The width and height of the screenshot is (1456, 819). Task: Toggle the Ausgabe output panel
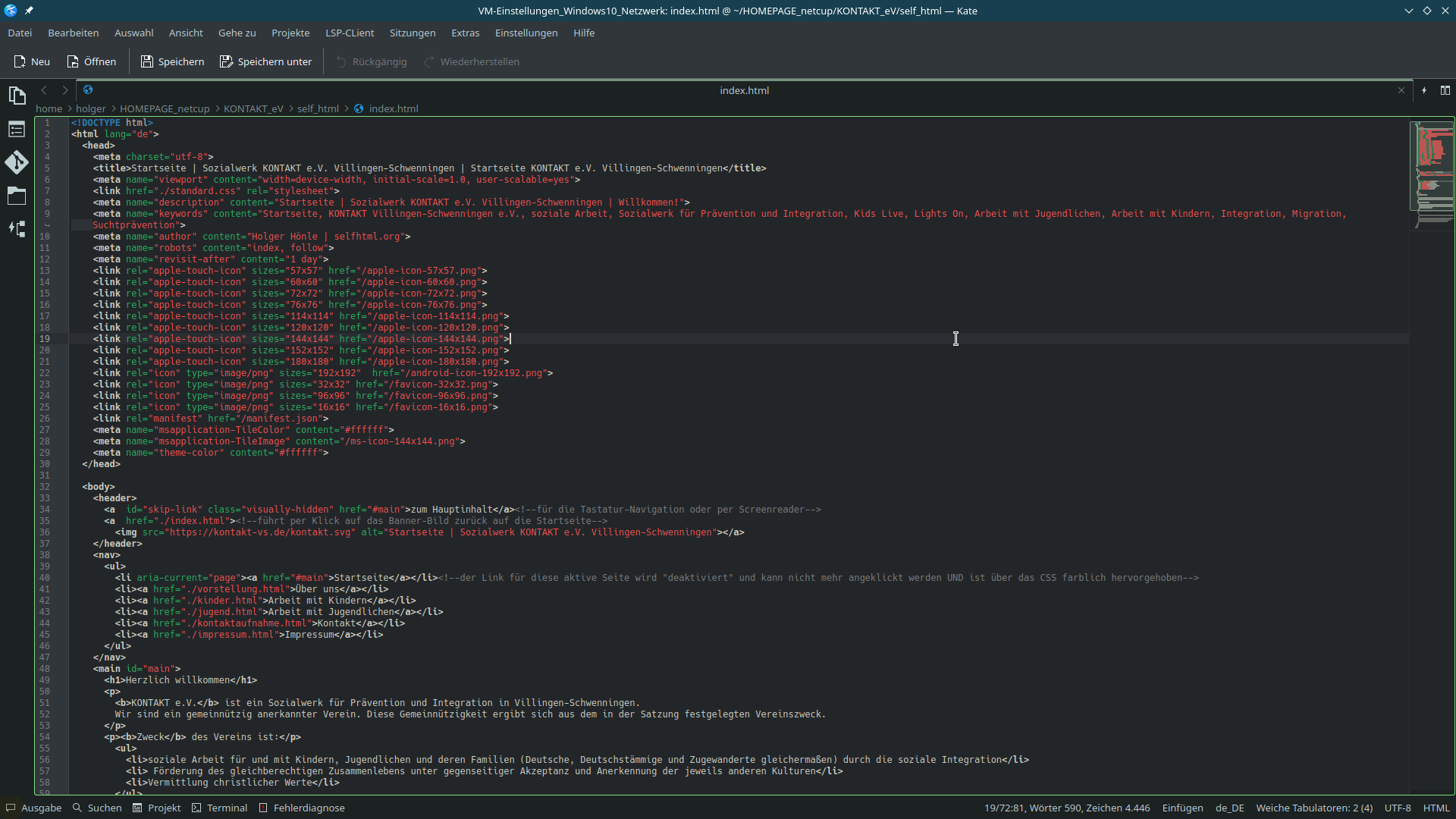coord(33,808)
